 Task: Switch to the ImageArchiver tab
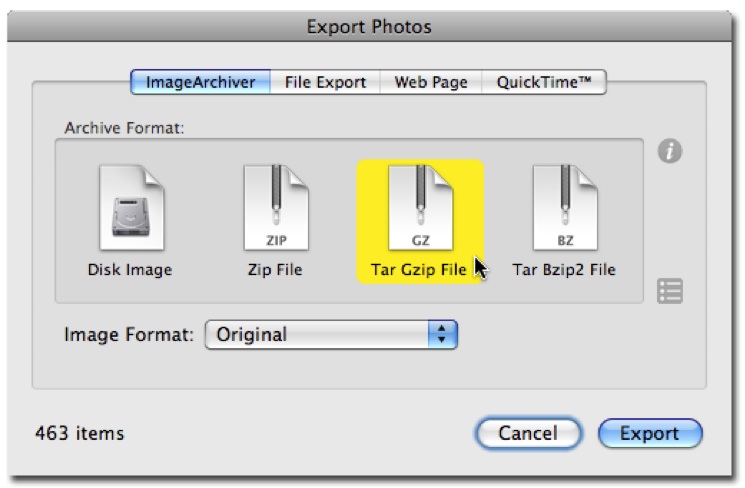(x=201, y=82)
